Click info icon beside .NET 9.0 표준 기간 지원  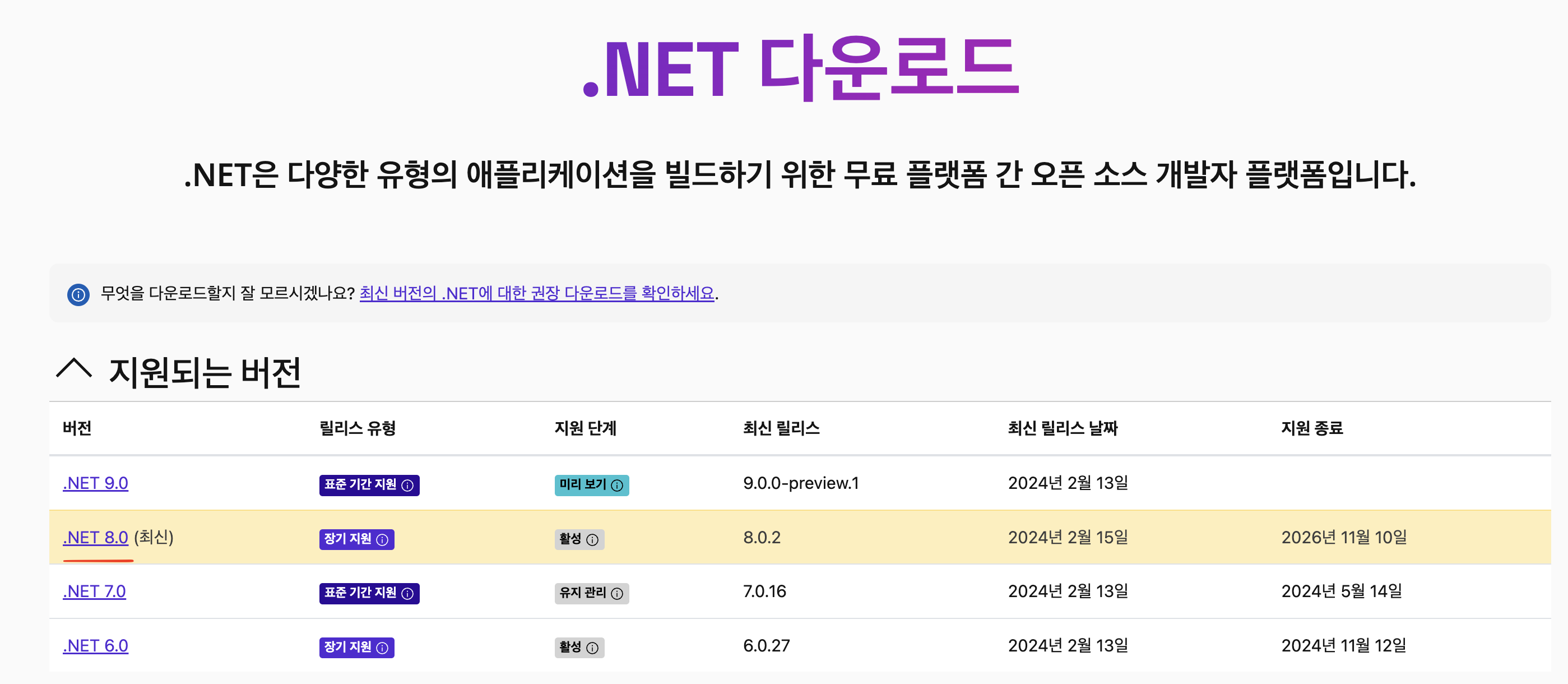pos(408,486)
